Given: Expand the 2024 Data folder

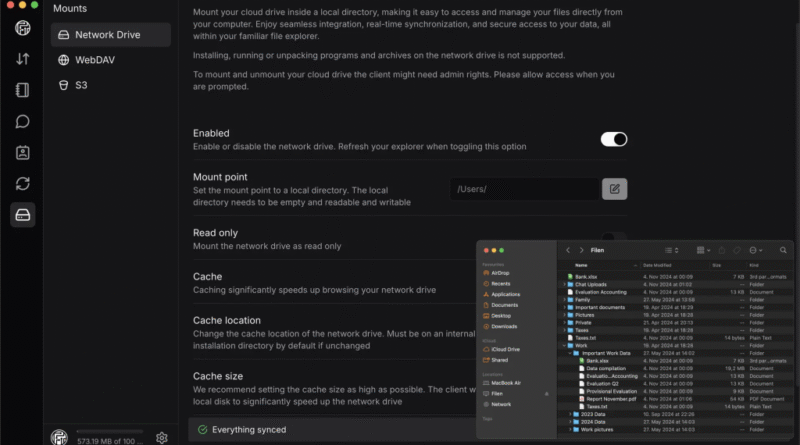Looking at the screenshot, I should [x=570, y=422].
